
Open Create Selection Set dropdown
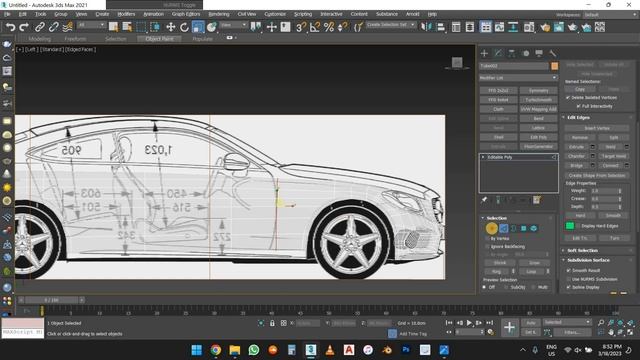click(391, 25)
